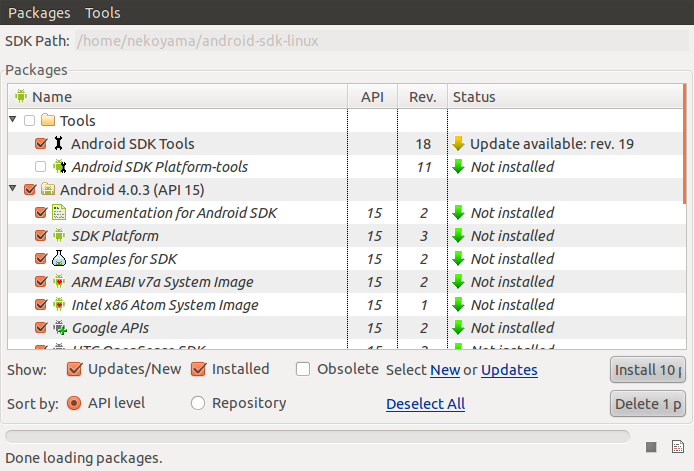The height and width of the screenshot is (471, 694).
Task: Click the Samples for SDK flask icon
Action: (x=59, y=259)
